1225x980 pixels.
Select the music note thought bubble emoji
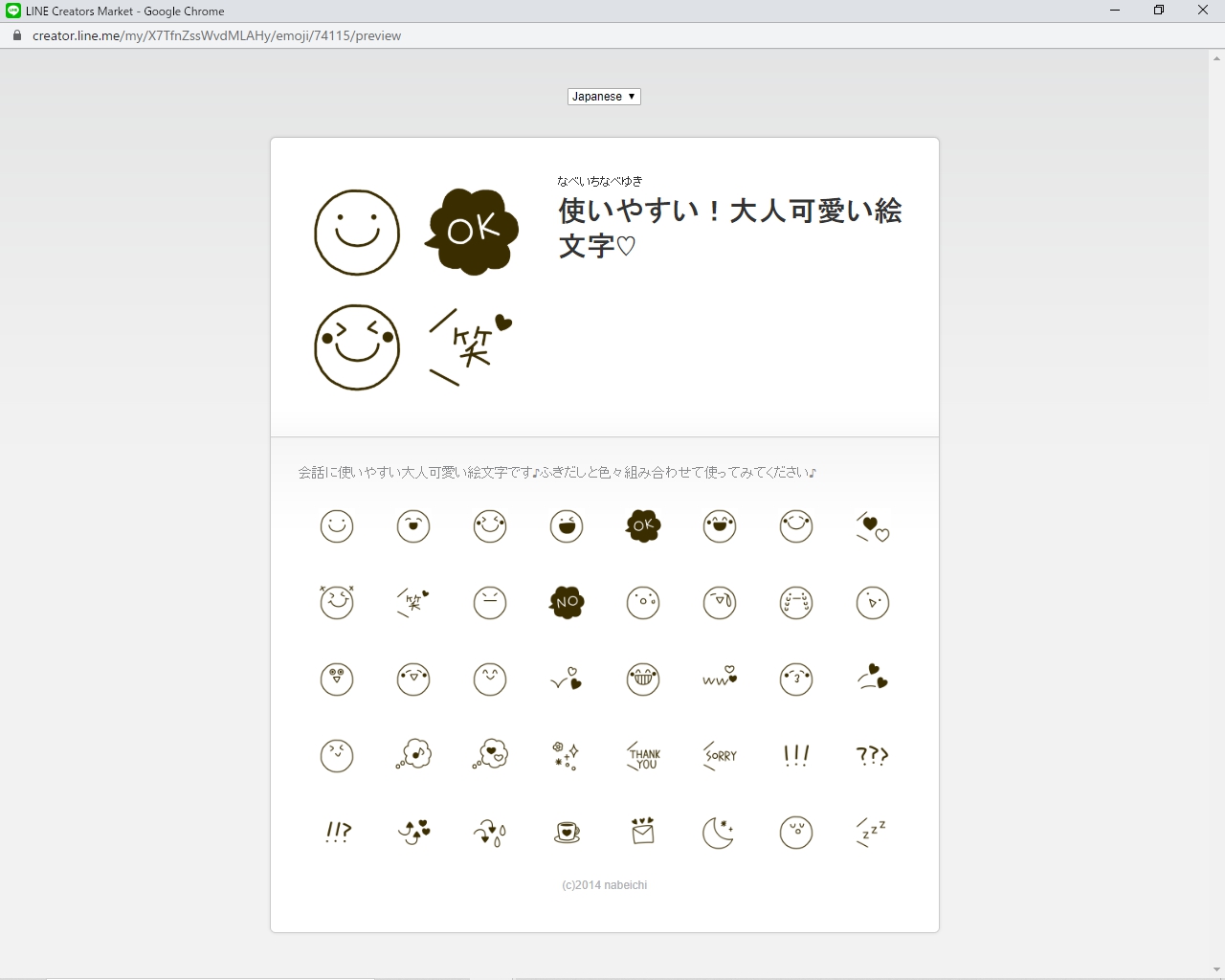click(x=413, y=754)
